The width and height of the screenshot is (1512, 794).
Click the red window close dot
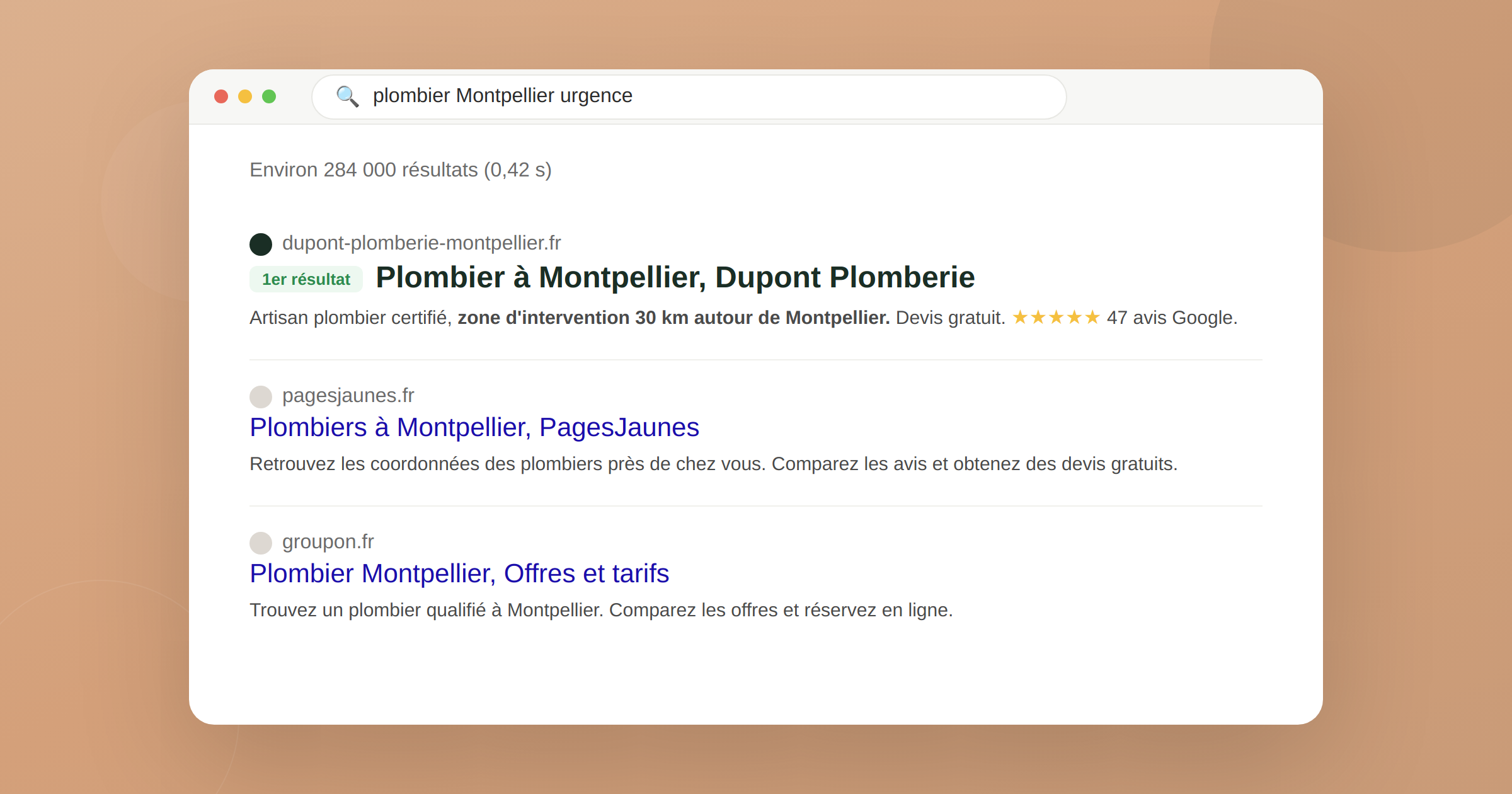pos(221,96)
